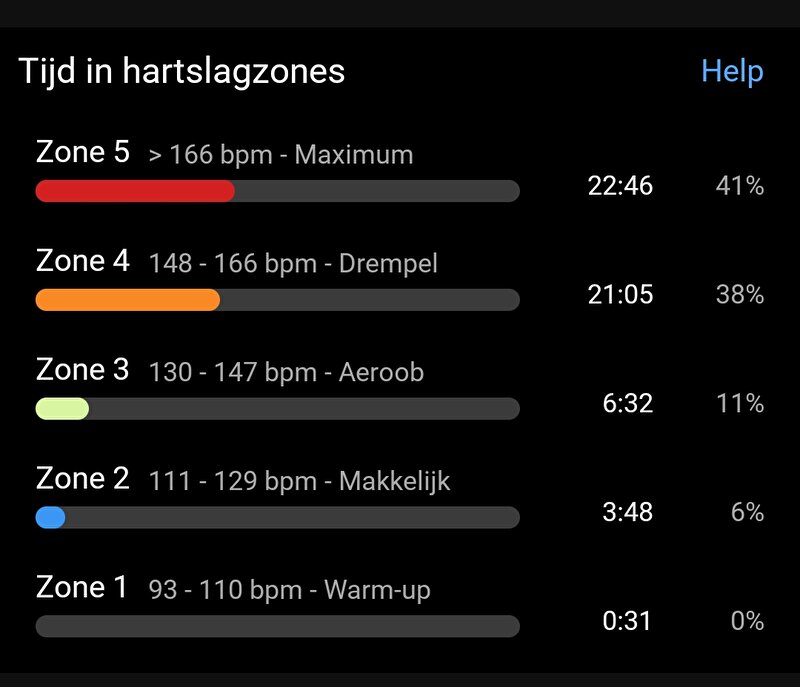This screenshot has height=687, width=800.
Task: Select the Zone 1 label
Action: (x=82, y=587)
